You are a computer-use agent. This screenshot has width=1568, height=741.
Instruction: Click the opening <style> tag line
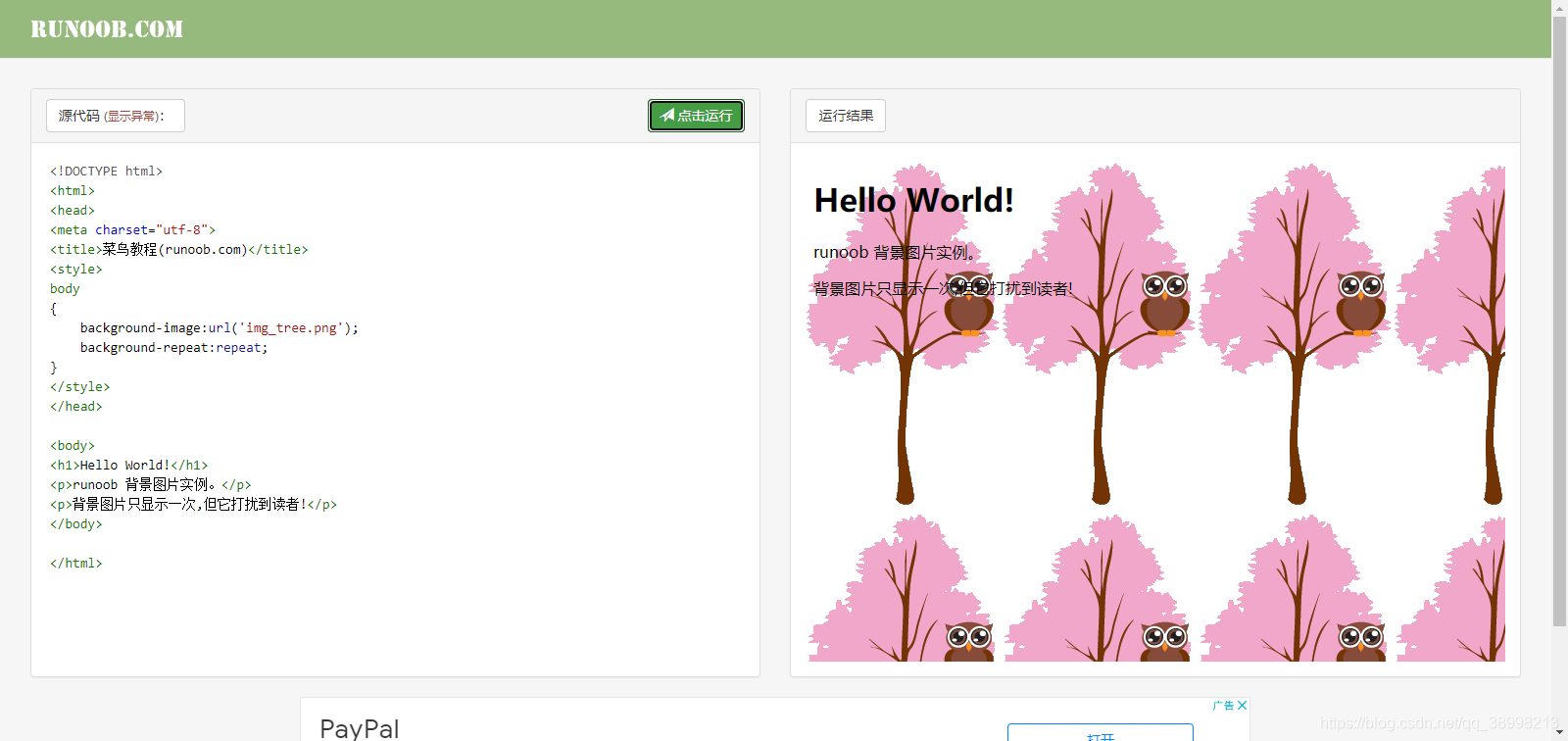tap(76, 270)
